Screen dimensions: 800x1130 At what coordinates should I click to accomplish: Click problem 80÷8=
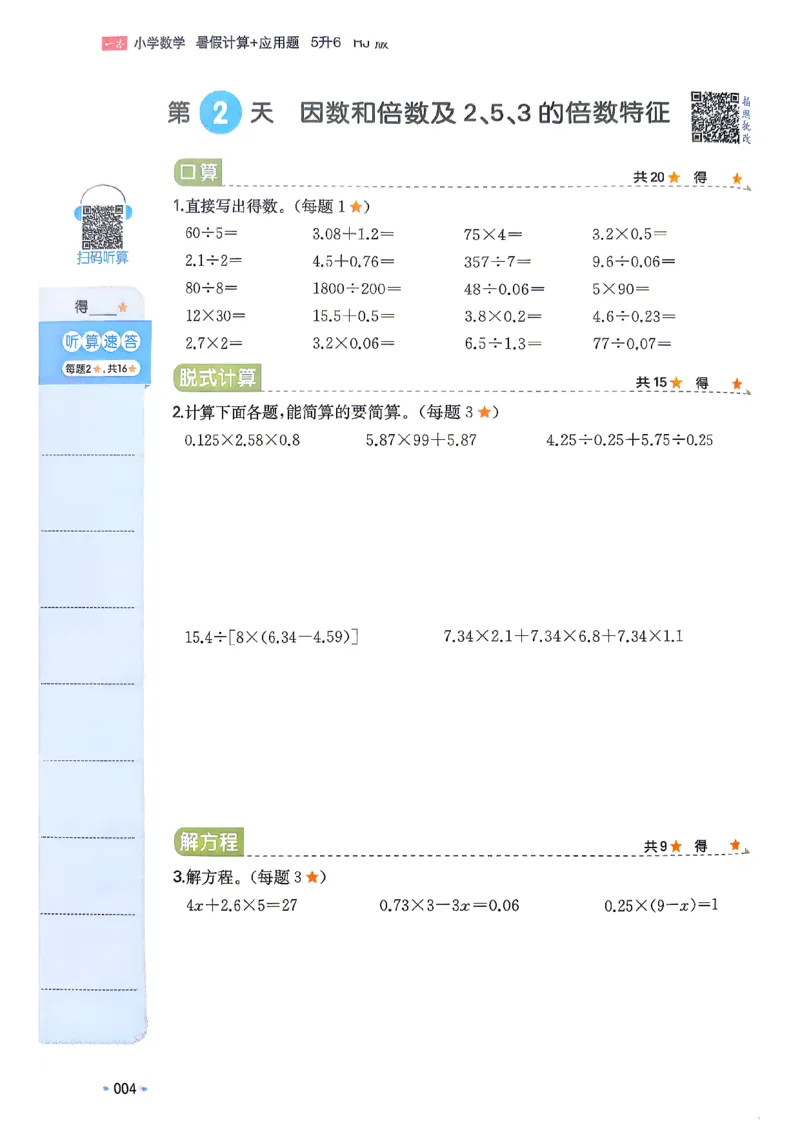[211, 288]
